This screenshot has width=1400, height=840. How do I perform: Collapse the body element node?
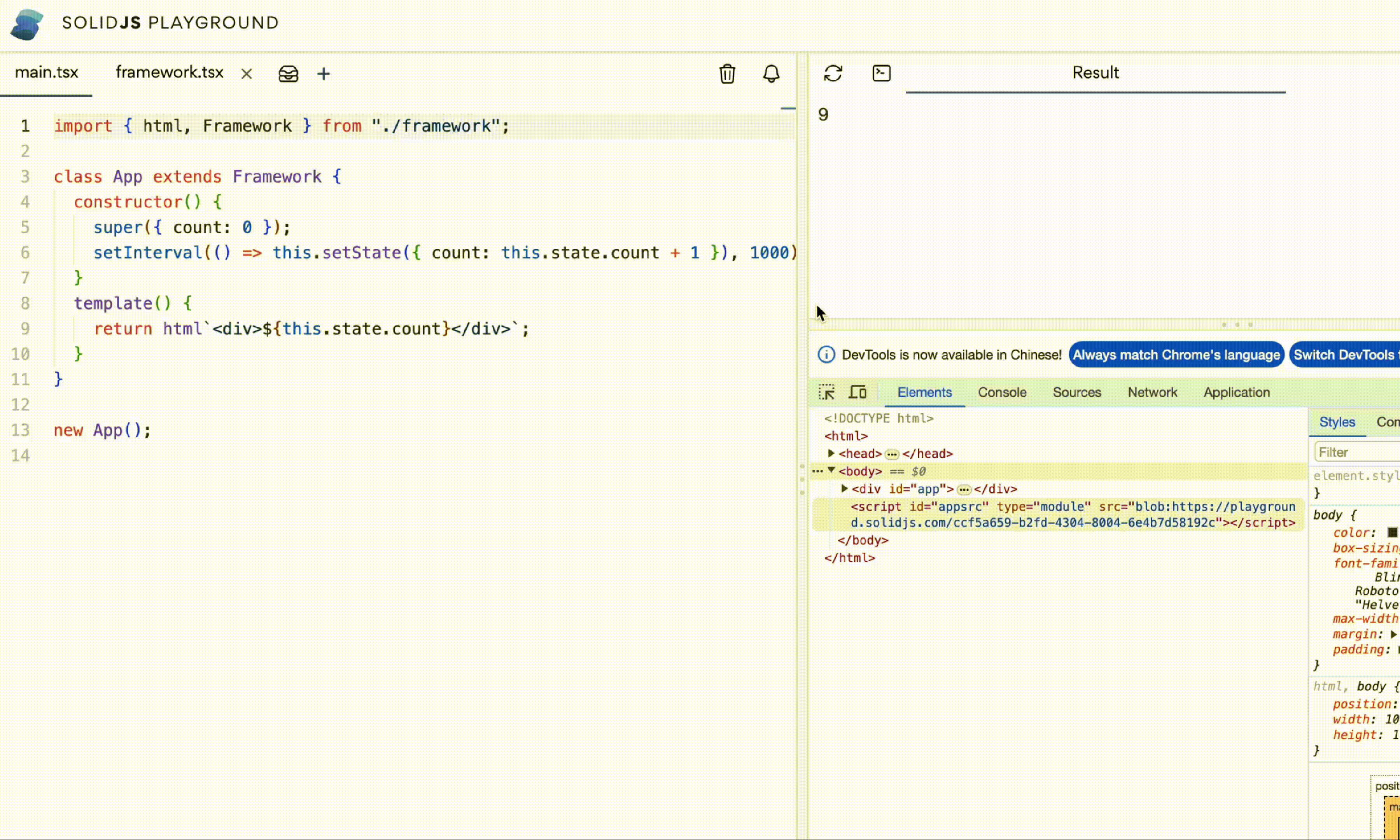831,471
